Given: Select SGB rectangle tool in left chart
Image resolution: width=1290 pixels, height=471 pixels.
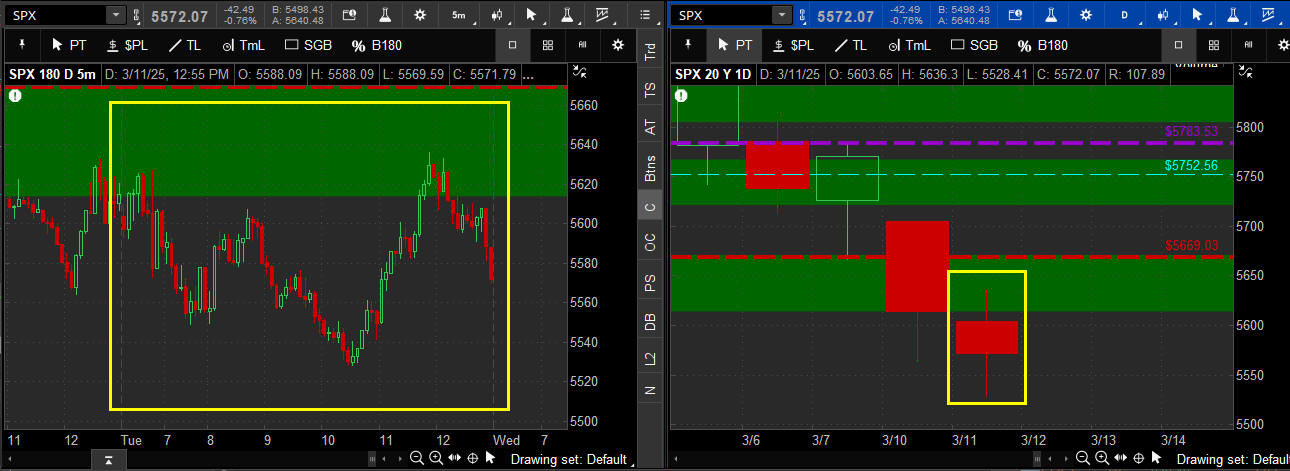Looking at the screenshot, I should click(306, 45).
